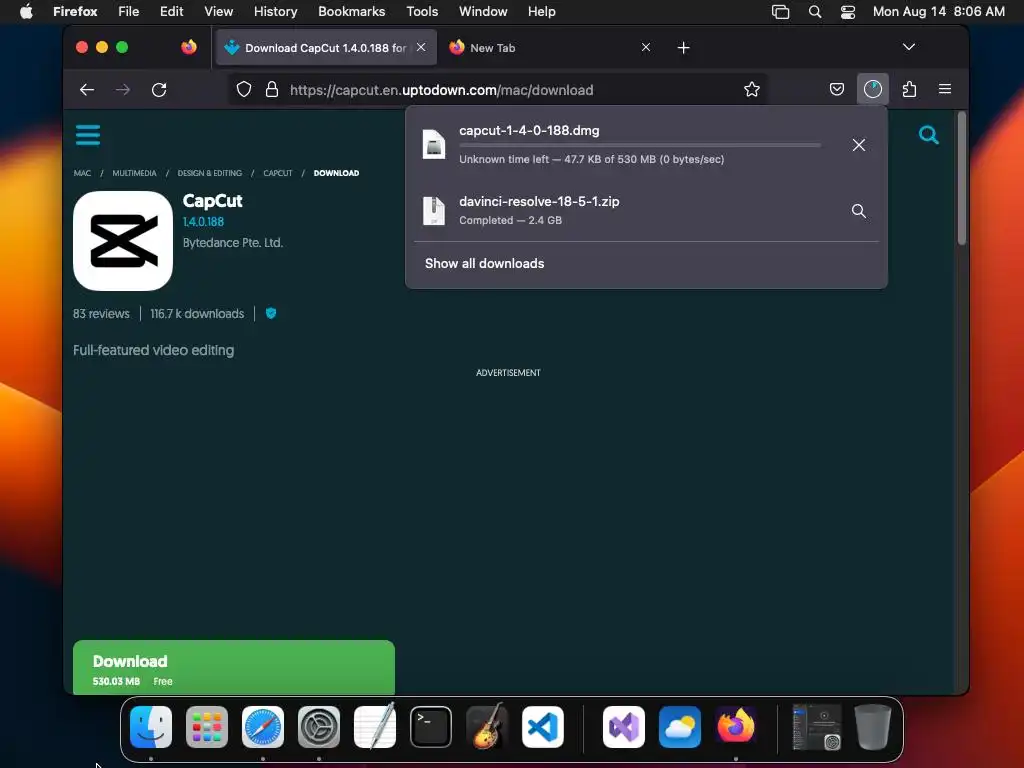Open the View menu
The height and width of the screenshot is (768, 1024).
click(218, 12)
